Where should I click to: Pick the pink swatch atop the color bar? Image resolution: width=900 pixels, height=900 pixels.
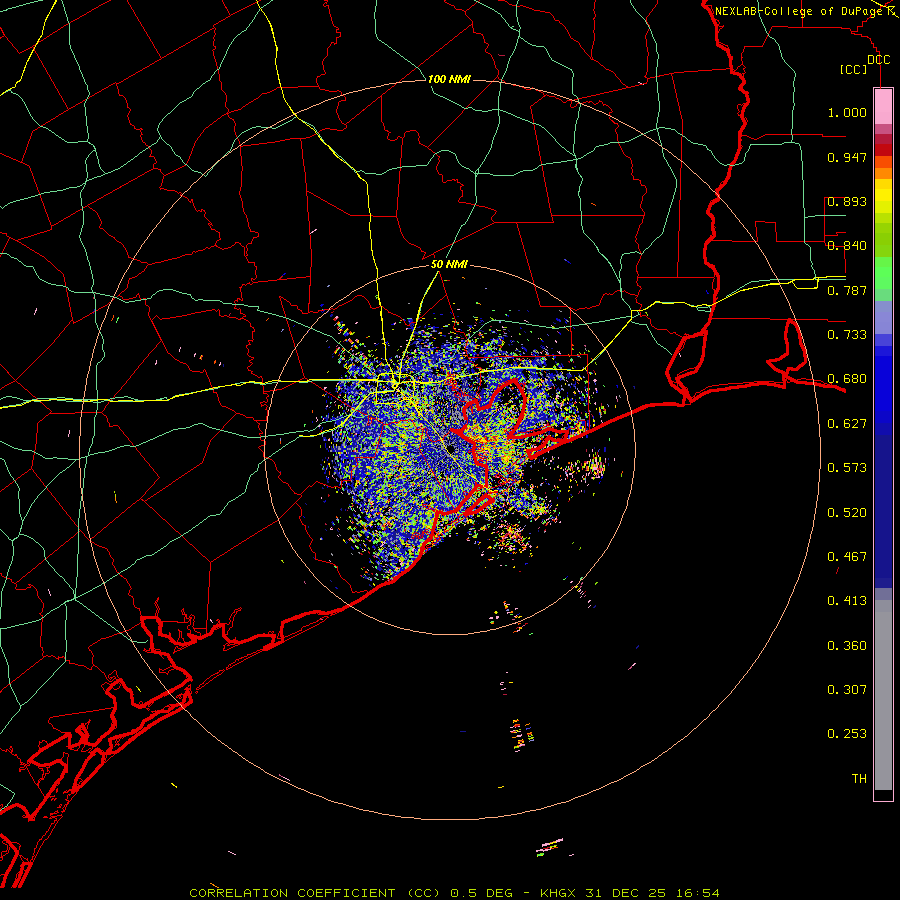click(883, 106)
